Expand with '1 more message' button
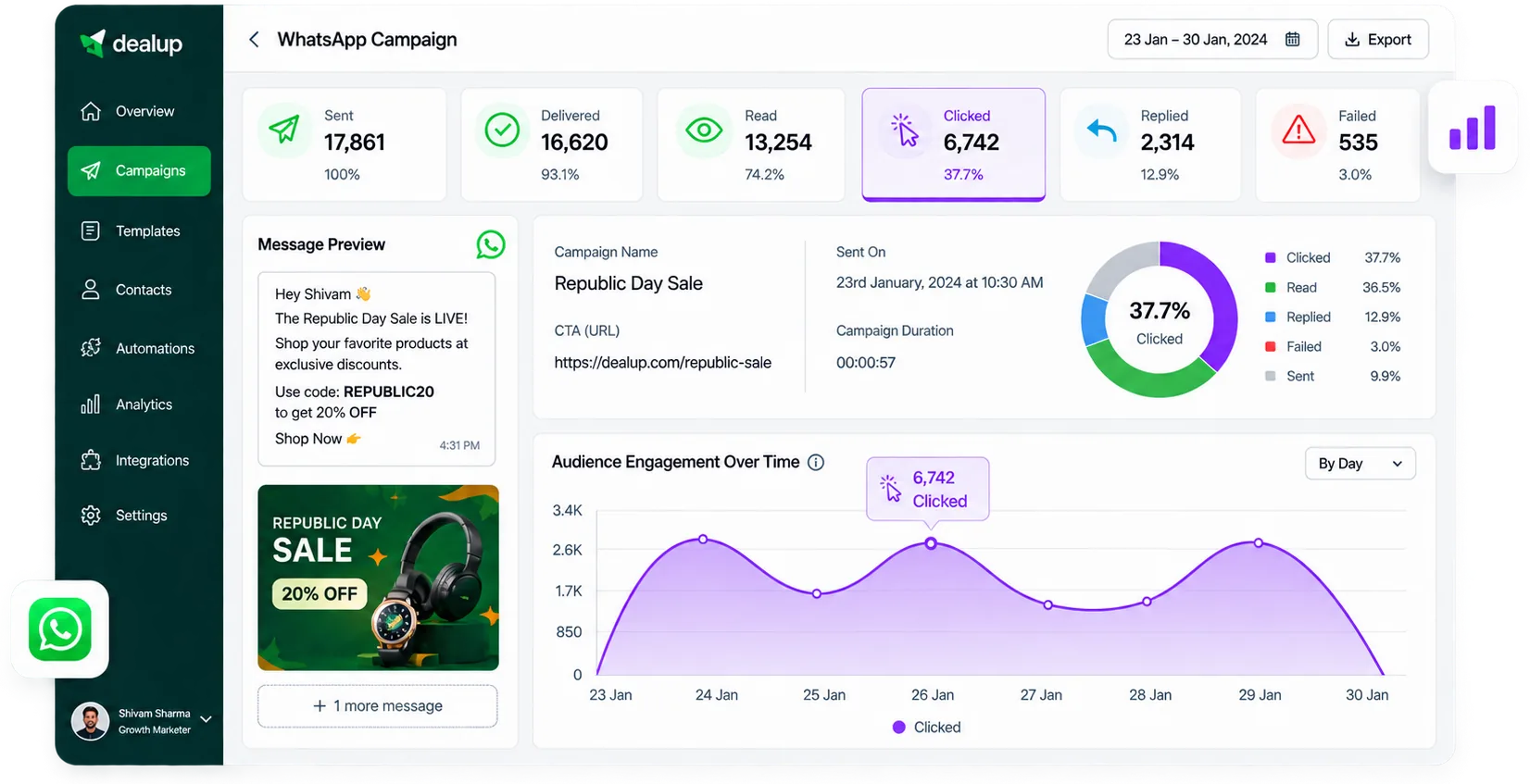The image size is (1530, 784). point(378,706)
